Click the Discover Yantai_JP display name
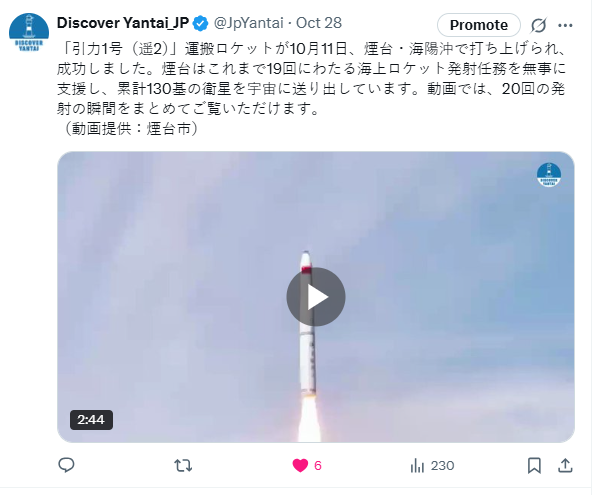 tap(123, 23)
